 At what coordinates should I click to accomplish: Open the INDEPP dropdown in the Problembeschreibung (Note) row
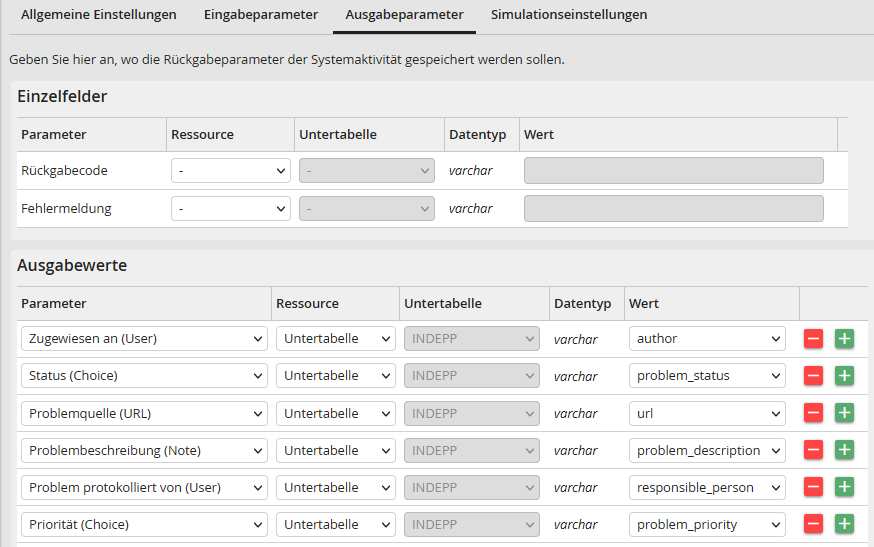[x=472, y=450]
